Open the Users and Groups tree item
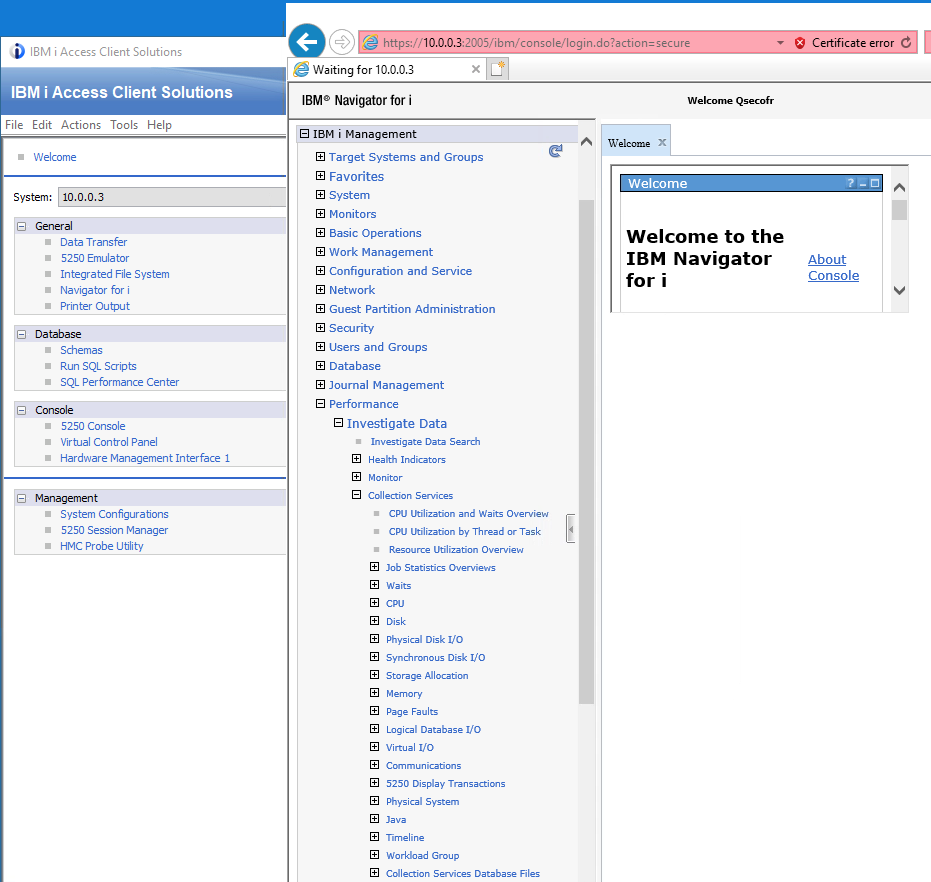Image resolution: width=931 pixels, height=882 pixels. click(378, 347)
